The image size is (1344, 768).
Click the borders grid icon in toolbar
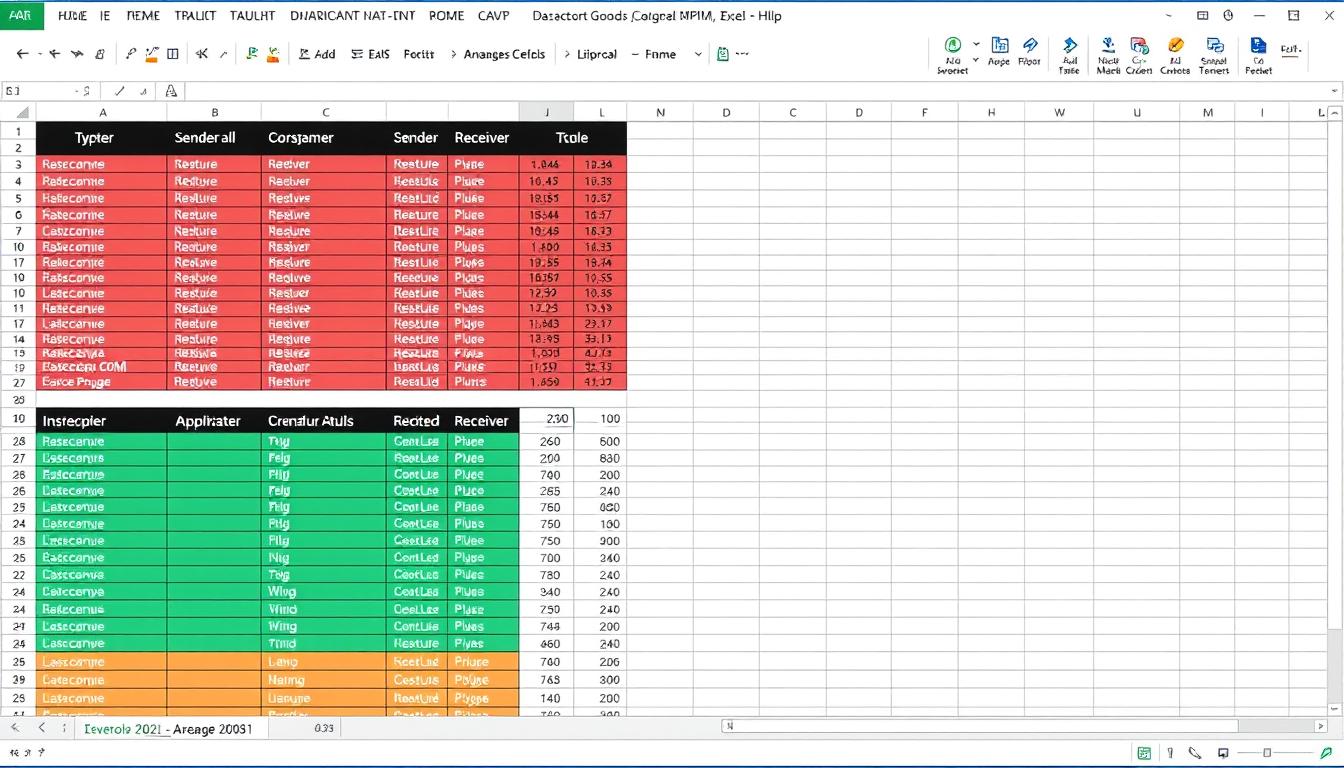coord(173,54)
